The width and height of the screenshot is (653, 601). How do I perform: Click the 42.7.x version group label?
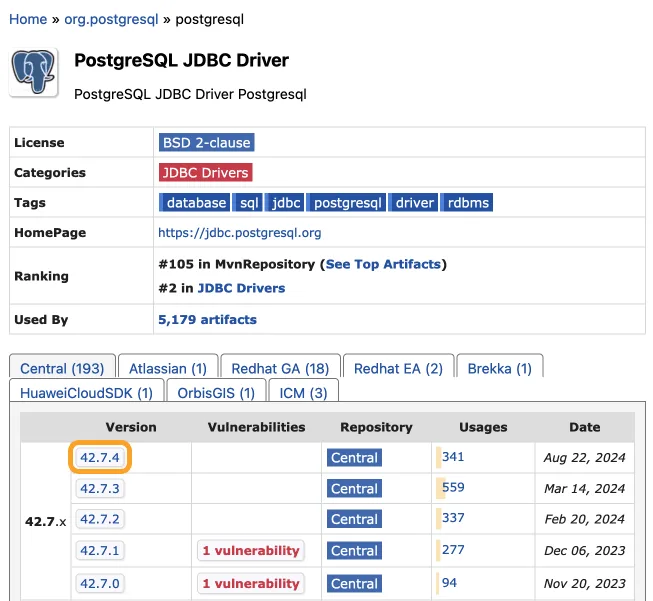click(x=45, y=521)
